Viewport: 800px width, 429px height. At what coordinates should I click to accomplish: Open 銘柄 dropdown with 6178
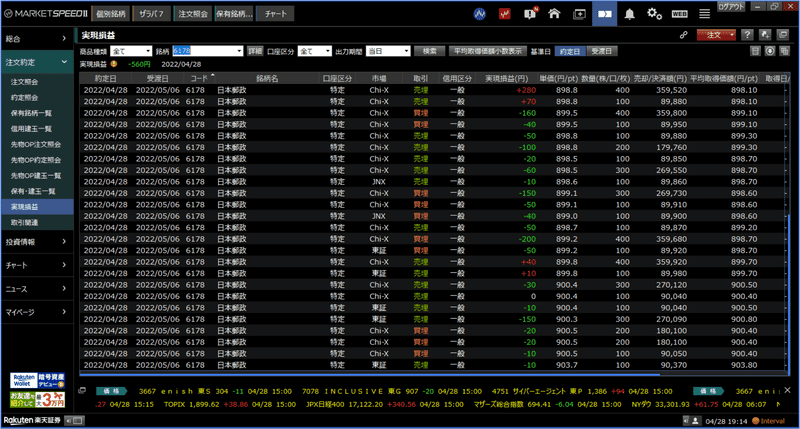[x=207, y=51]
